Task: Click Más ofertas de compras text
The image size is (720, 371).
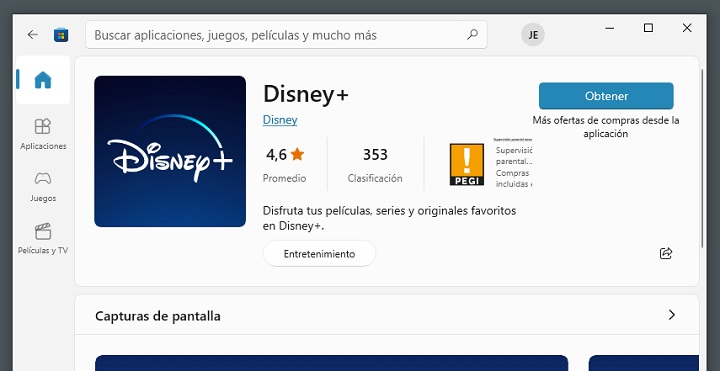Action: pos(606,127)
